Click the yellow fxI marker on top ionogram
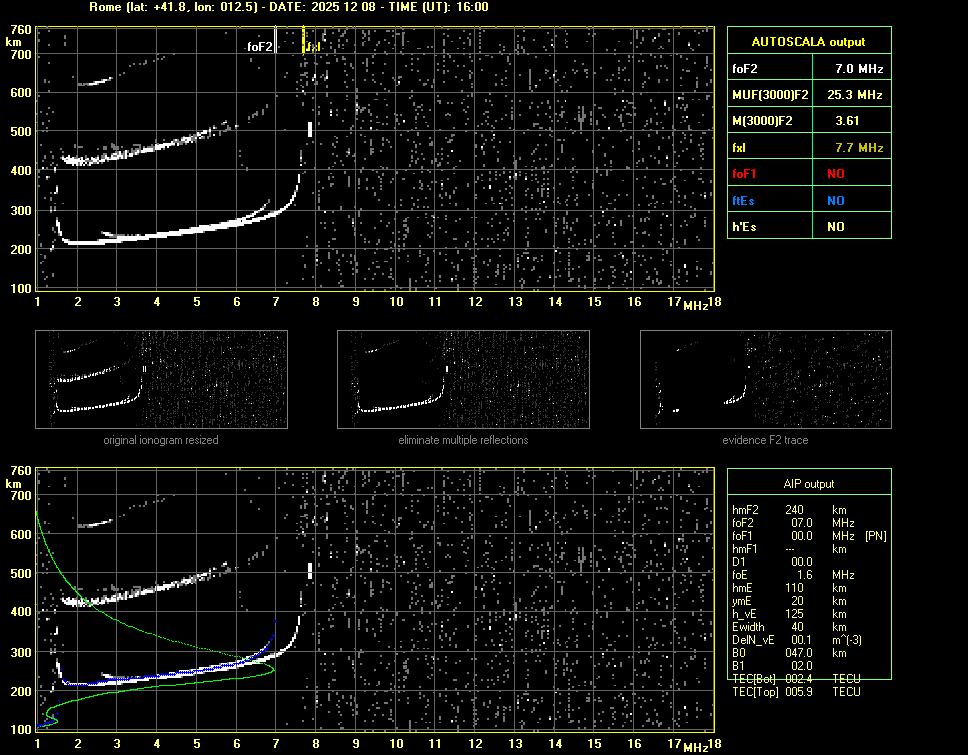 304,41
